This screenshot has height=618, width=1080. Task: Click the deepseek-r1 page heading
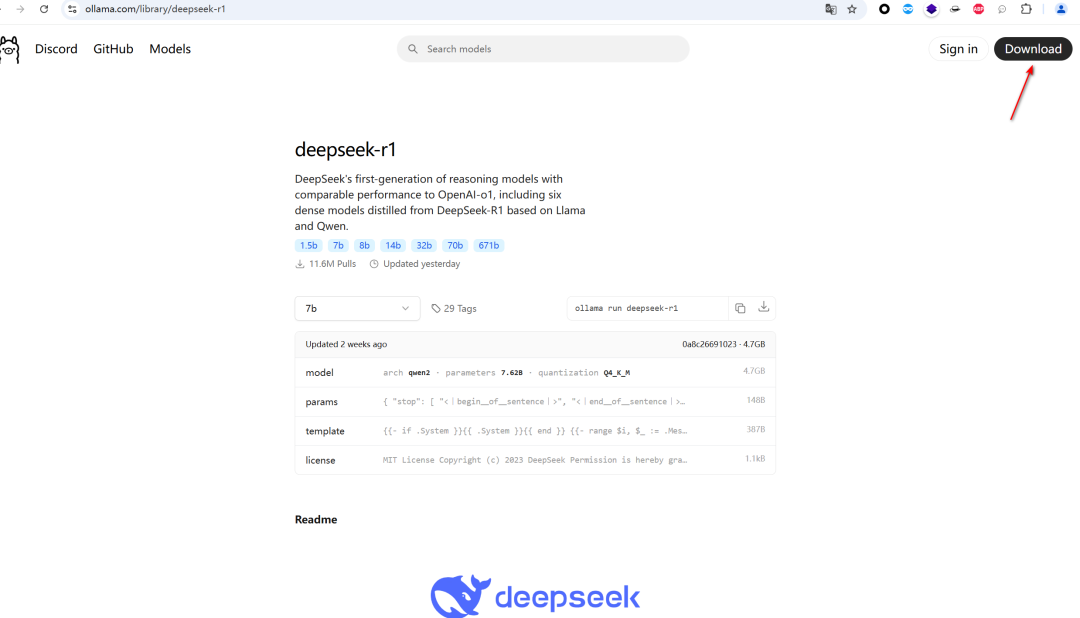(x=345, y=150)
